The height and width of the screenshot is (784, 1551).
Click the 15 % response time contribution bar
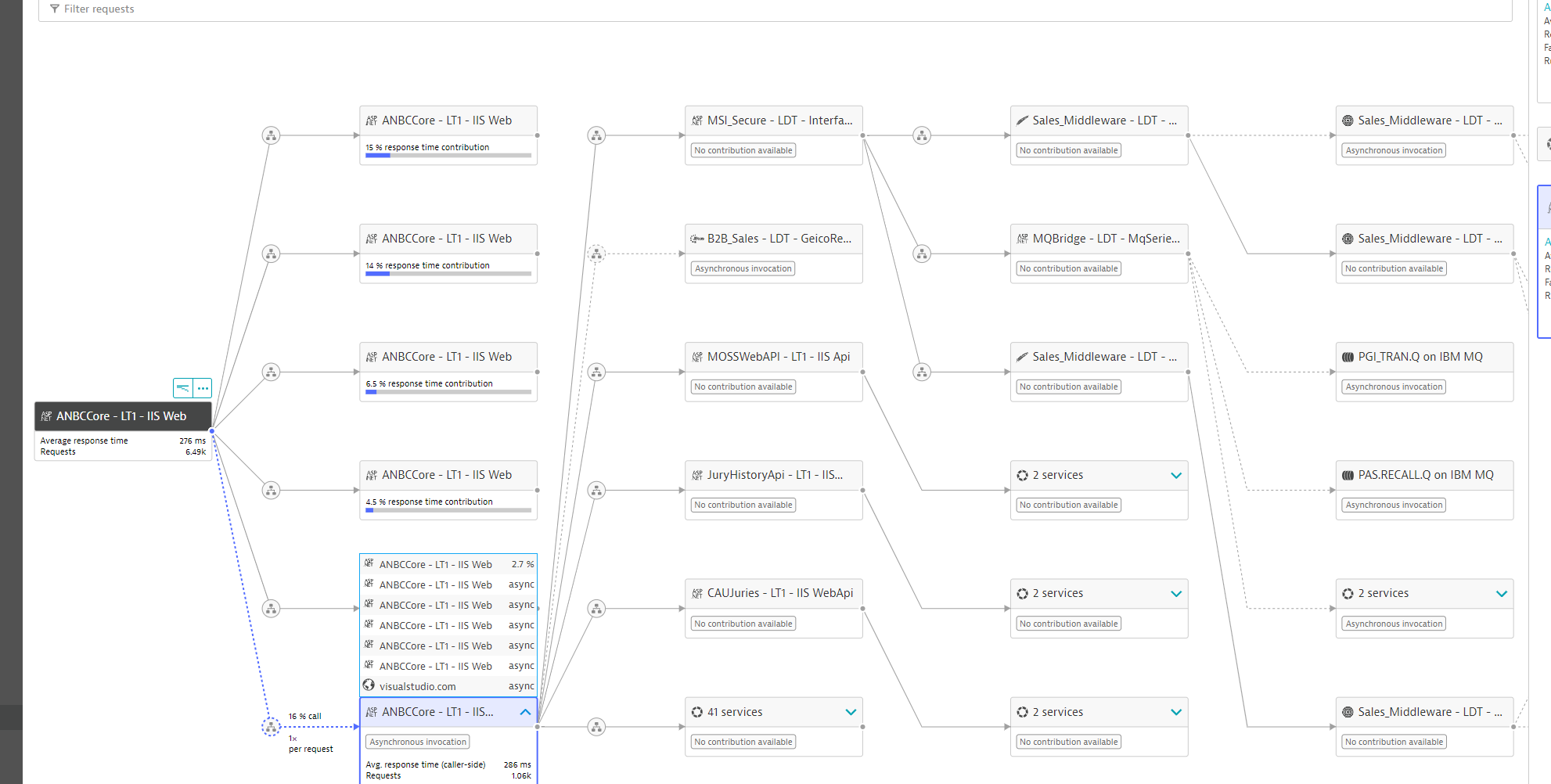click(x=448, y=155)
